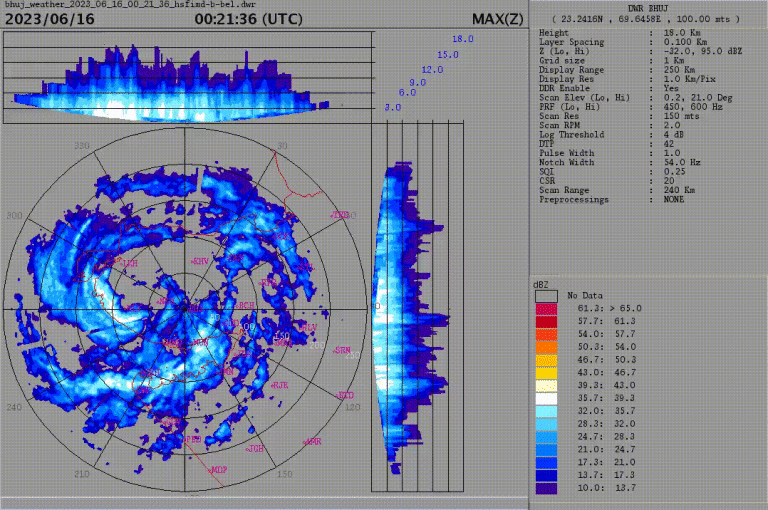
Task: Click the Scan Elev value 0.2, 21.0 Deg
Action: (x=698, y=98)
